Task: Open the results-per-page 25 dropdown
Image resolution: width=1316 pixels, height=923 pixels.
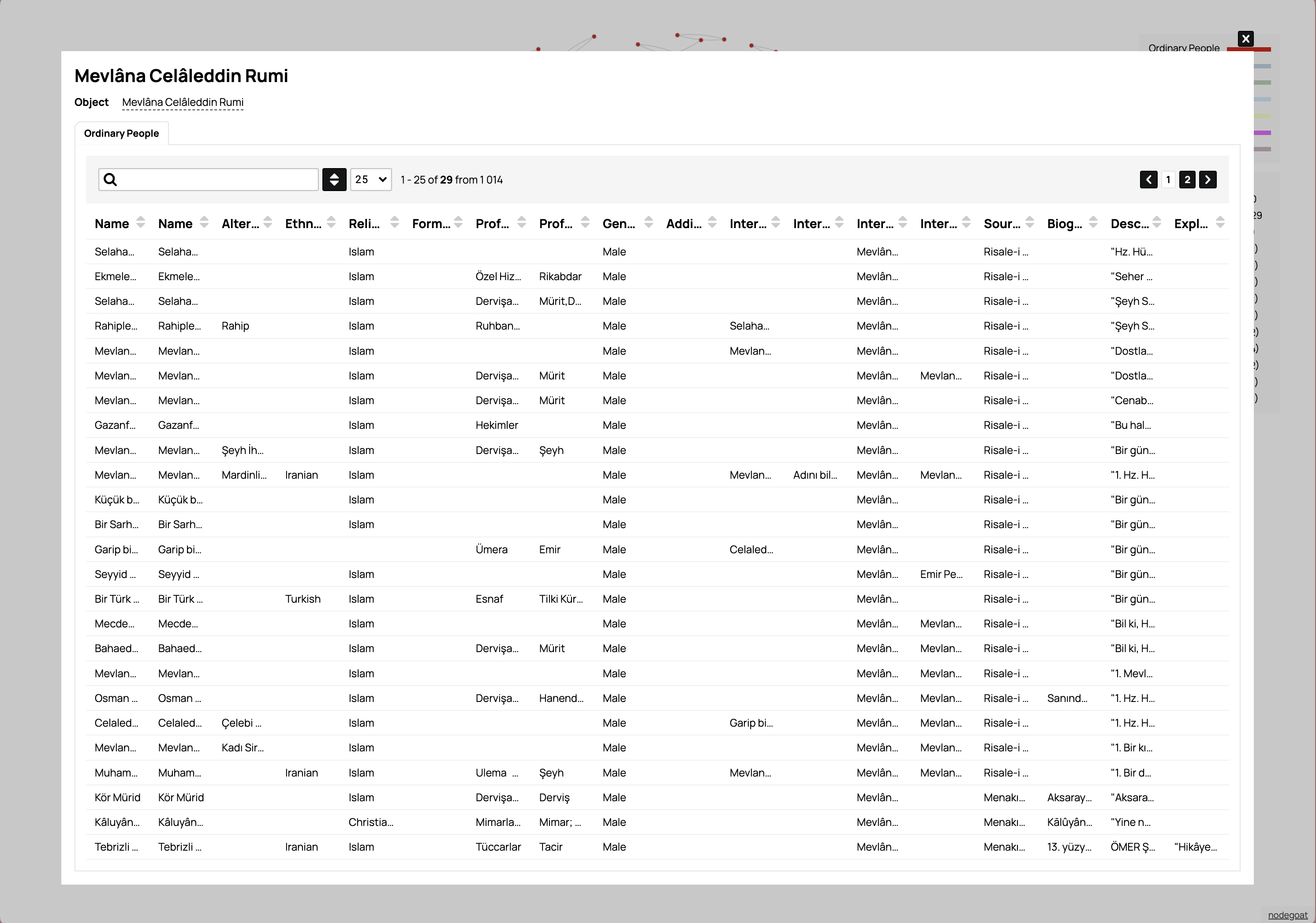Action: click(x=370, y=180)
